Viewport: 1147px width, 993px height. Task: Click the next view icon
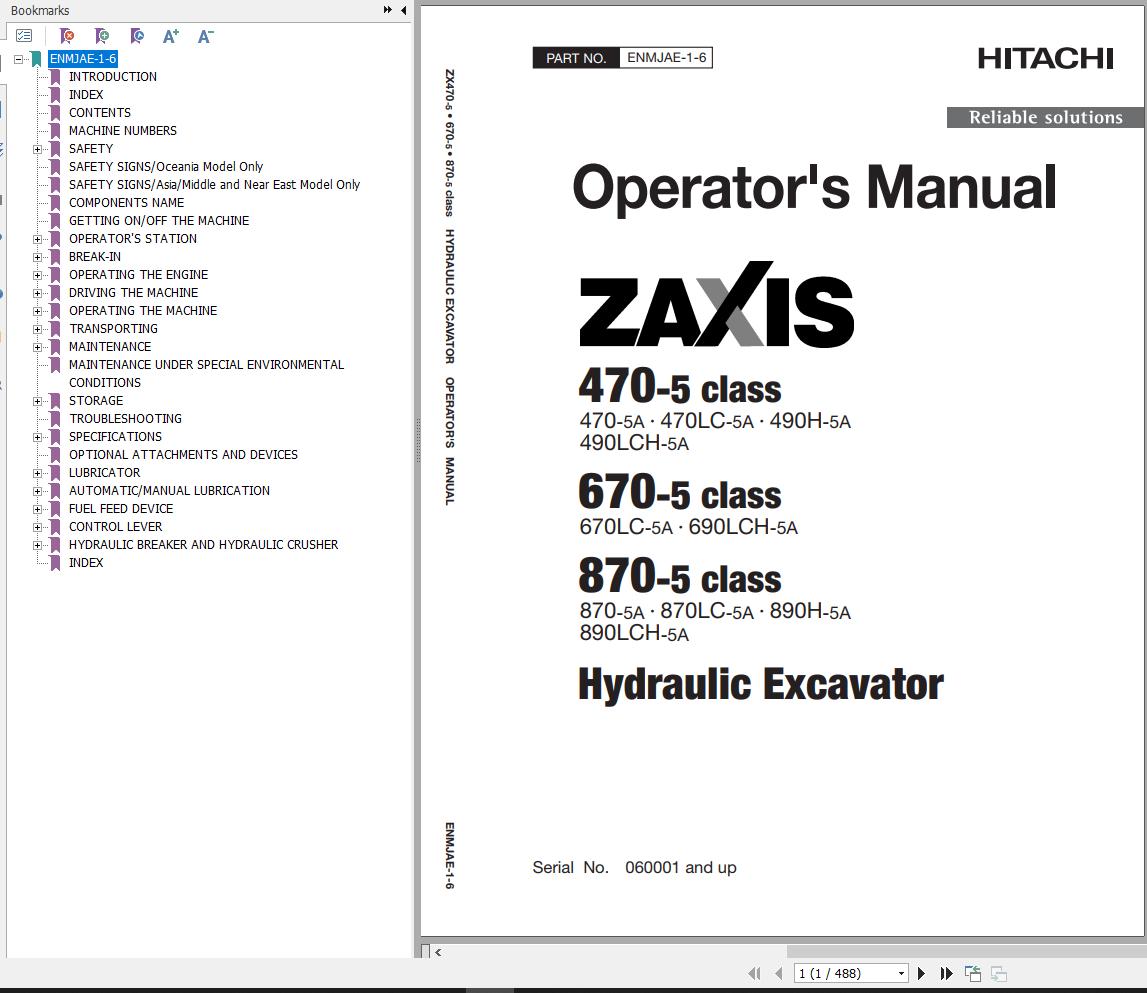tap(999, 974)
